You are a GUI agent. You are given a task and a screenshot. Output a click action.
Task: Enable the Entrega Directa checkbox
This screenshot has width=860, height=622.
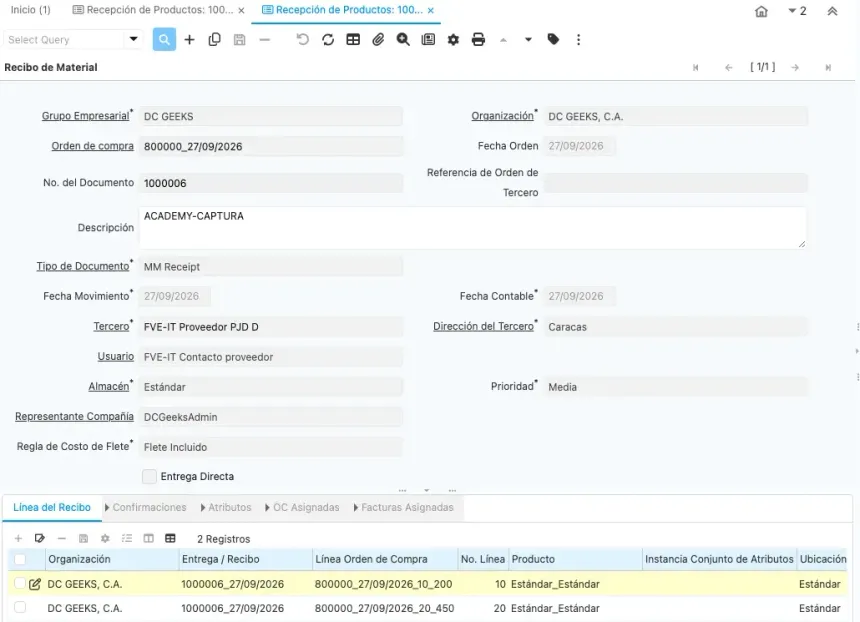(x=149, y=477)
